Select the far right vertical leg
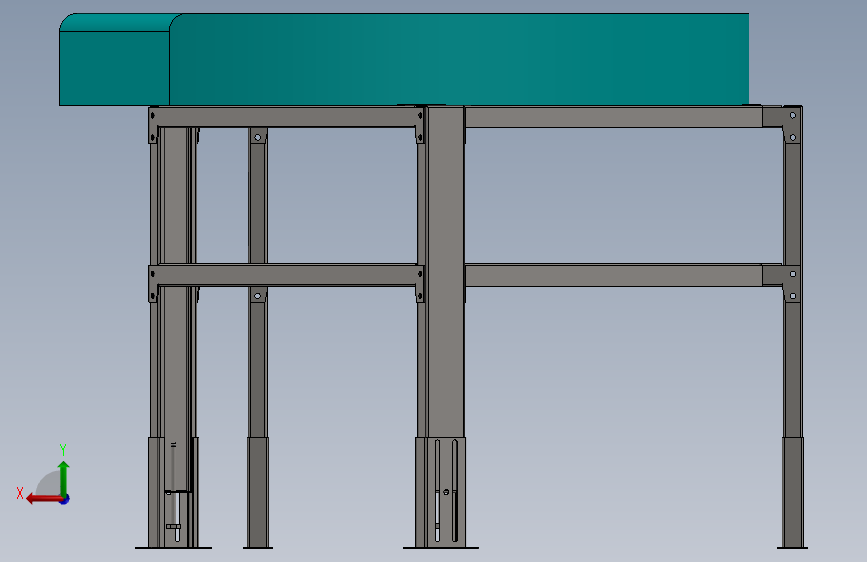Screen dimensions: 867x562 792,326
